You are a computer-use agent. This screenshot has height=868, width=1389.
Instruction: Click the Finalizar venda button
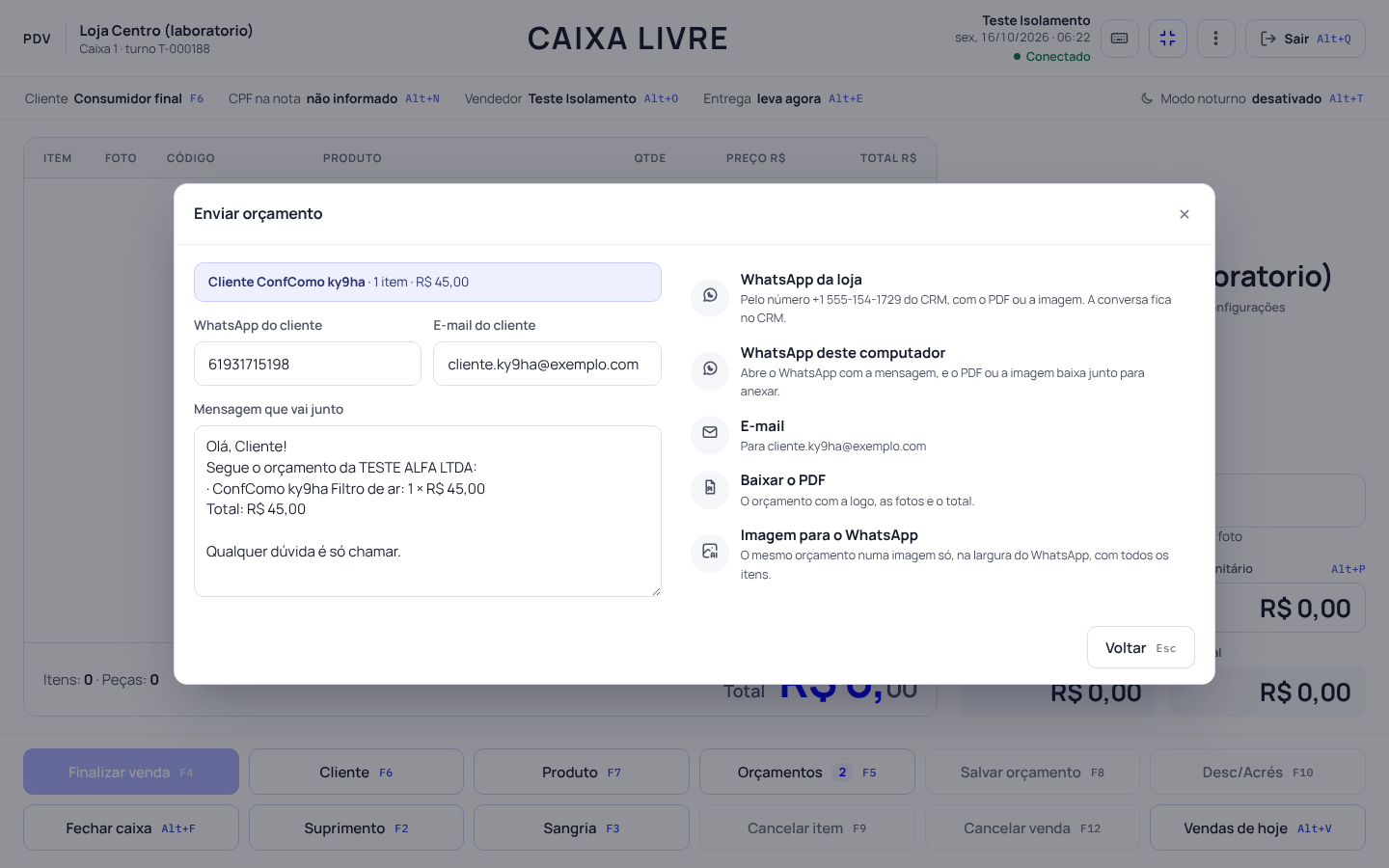131,772
